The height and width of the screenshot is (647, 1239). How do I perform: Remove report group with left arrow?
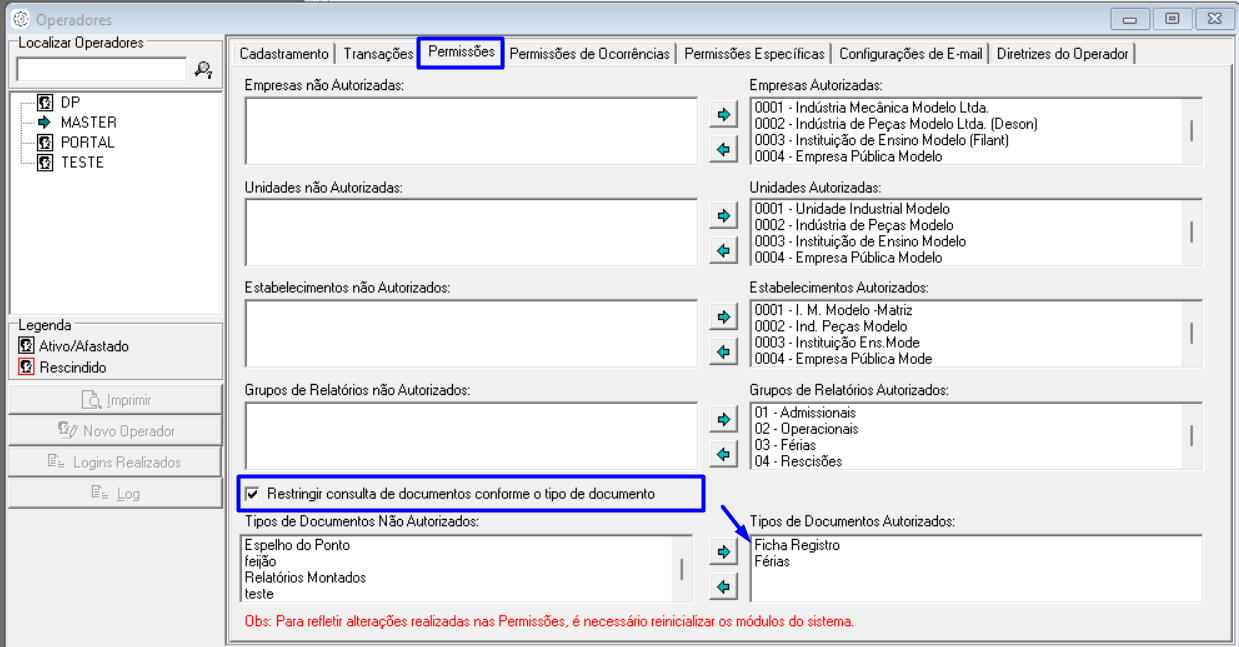pos(723,454)
